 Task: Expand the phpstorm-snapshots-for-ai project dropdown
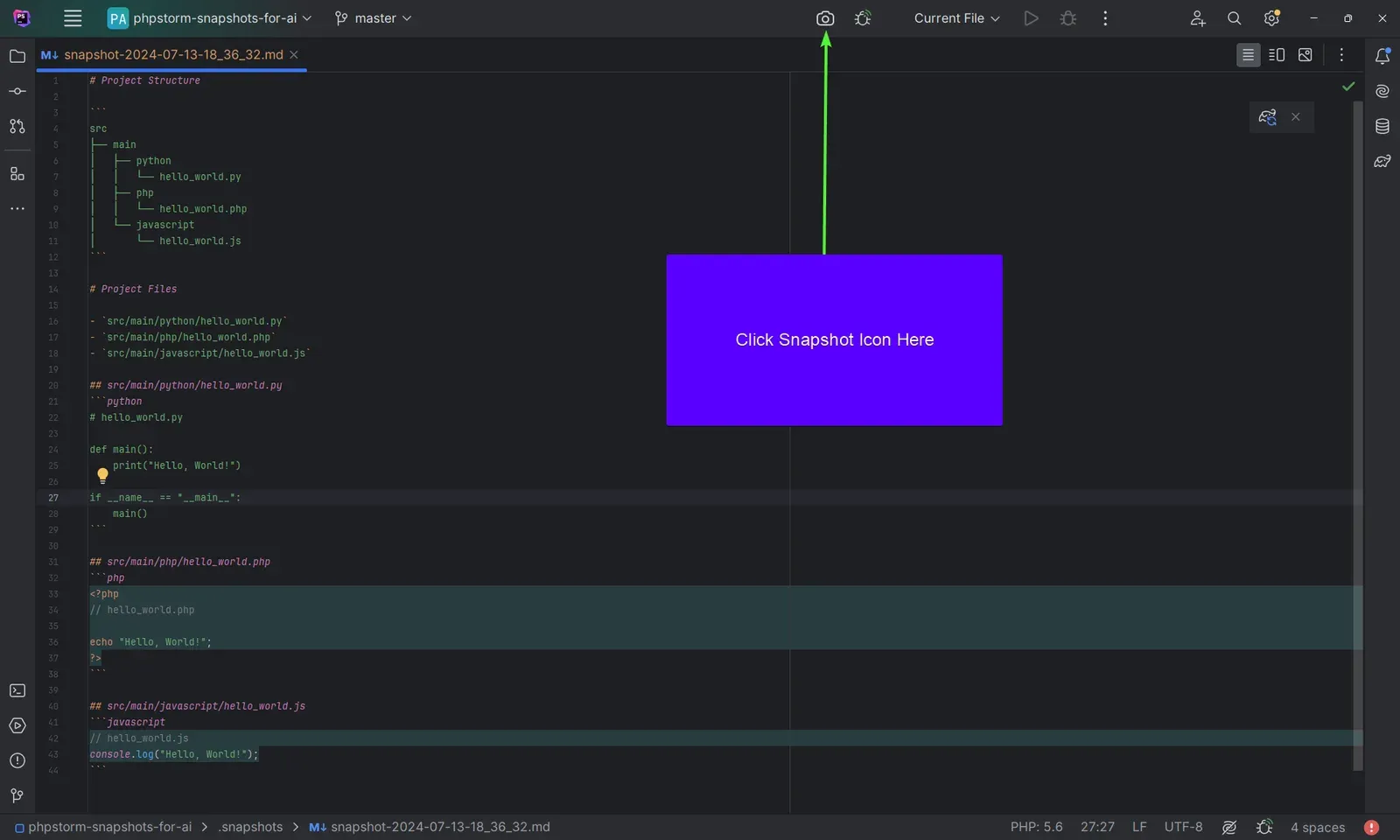coord(210,18)
